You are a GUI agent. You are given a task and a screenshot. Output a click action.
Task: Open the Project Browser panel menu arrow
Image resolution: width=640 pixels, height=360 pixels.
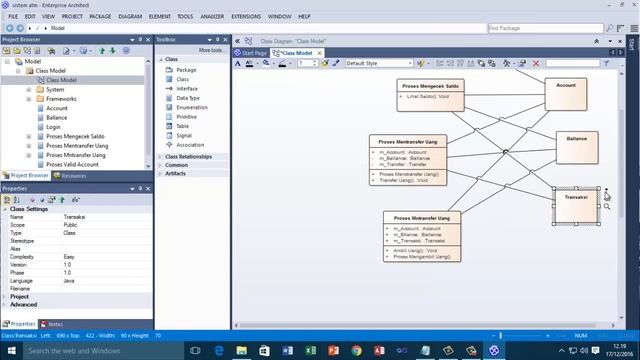tap(132, 40)
